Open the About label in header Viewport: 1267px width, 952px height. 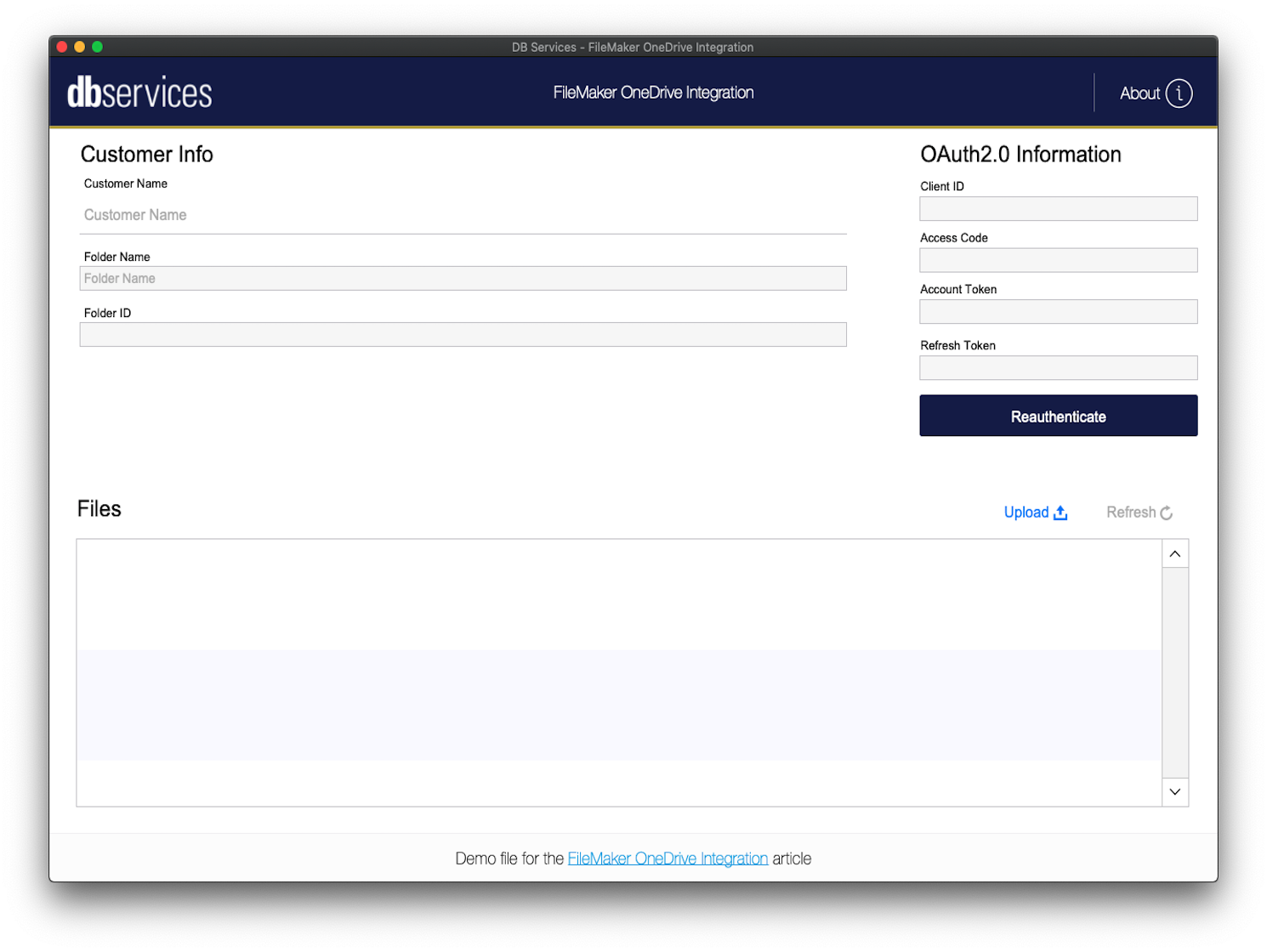tap(1139, 93)
